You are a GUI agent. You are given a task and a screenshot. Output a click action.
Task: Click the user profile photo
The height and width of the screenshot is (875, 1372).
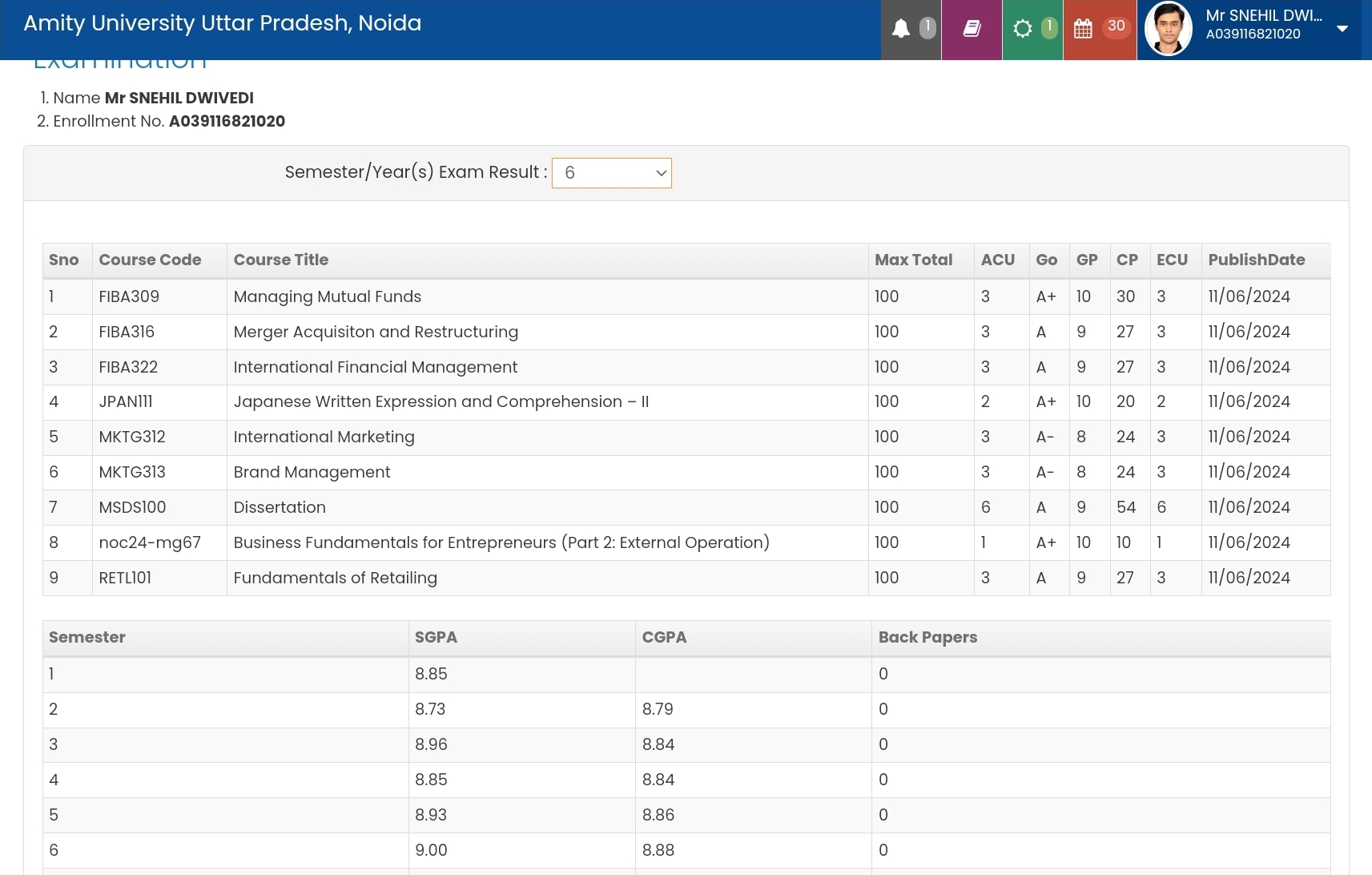(1169, 29)
